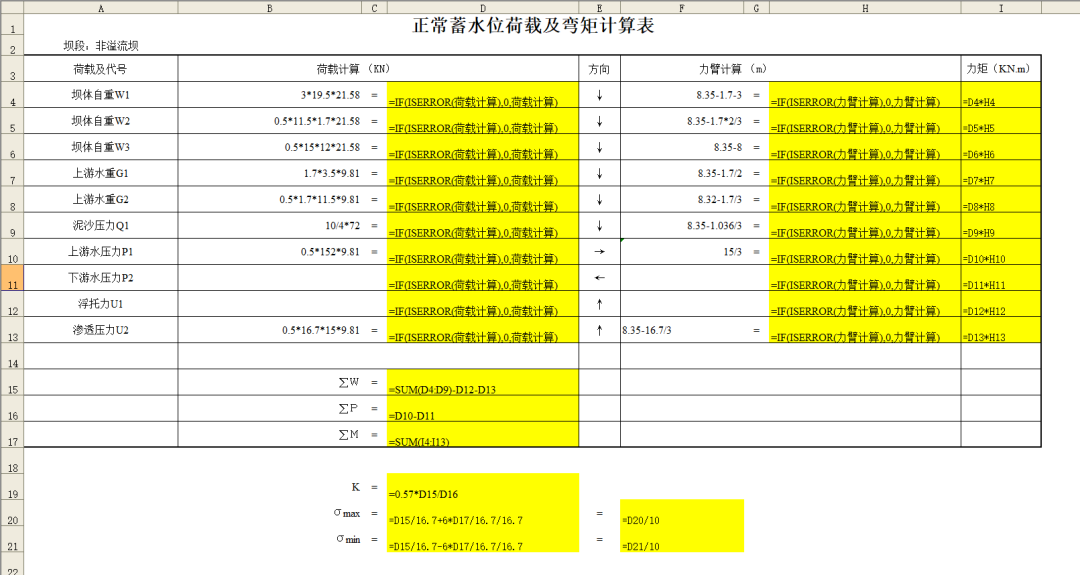Image resolution: width=1080 pixels, height=575 pixels.
Task: Select row 4 header
Action: coord(12,94)
